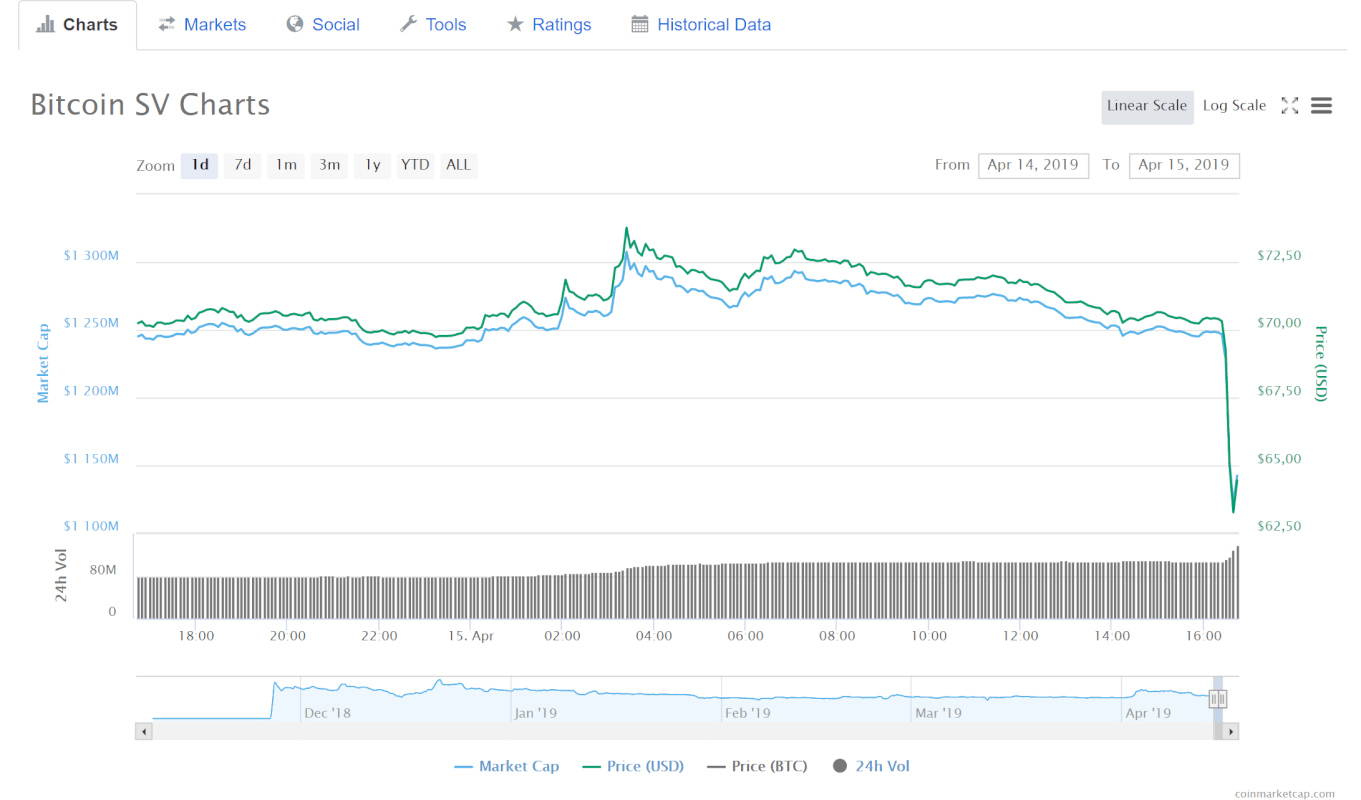Click Jan '19 on the navigator timeline
Viewport: 1361px width, 800px height.
536,713
